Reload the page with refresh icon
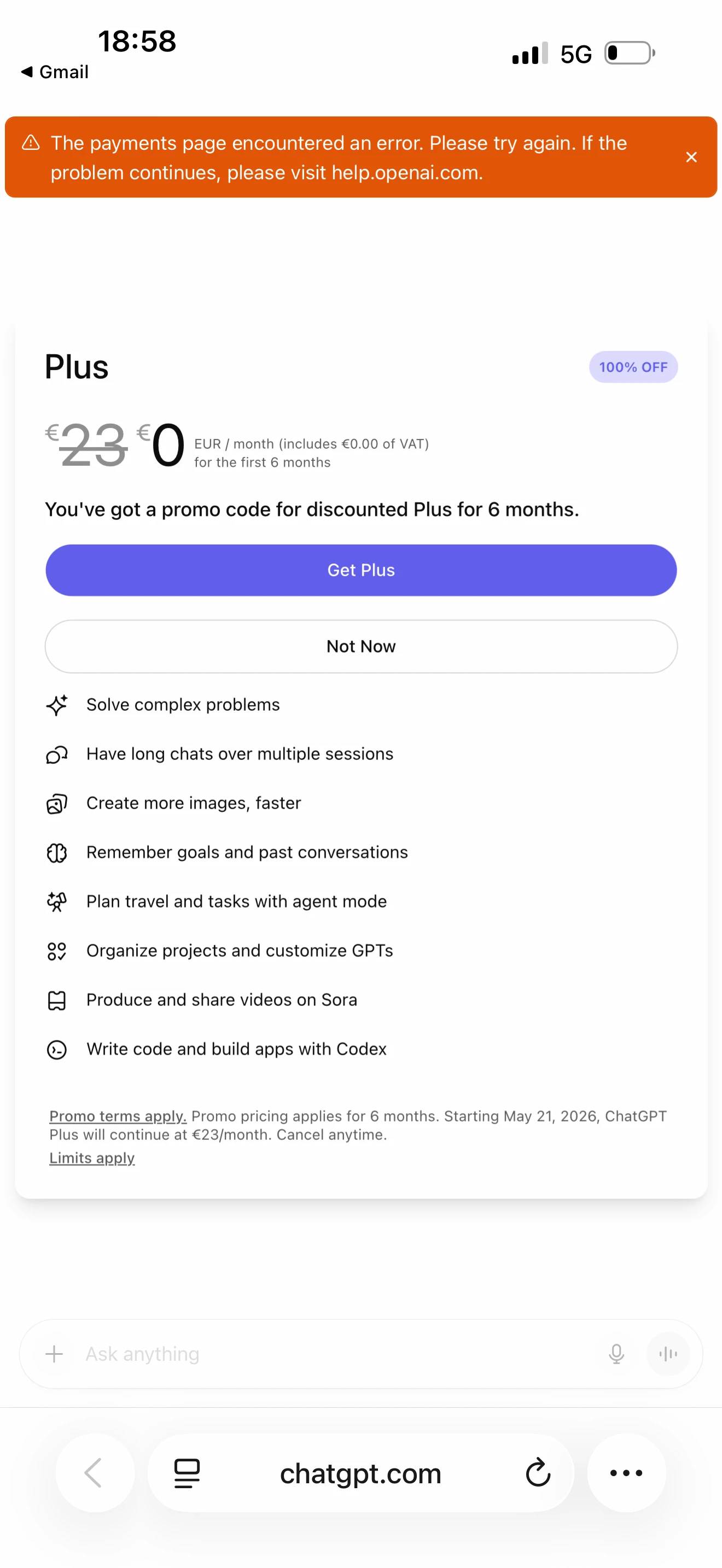 538,1473
